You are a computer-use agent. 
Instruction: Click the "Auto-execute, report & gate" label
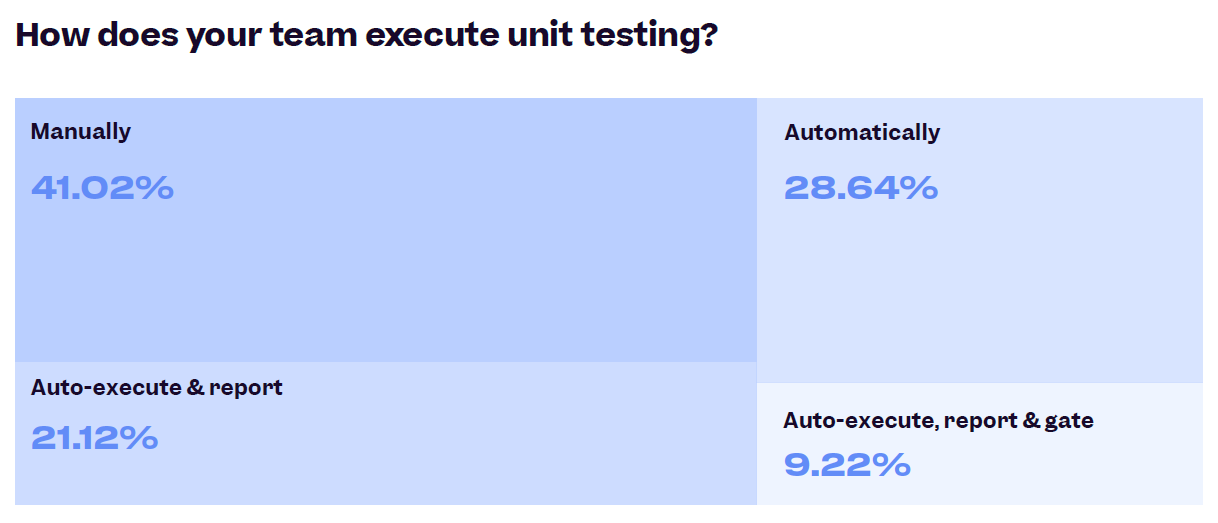click(938, 421)
